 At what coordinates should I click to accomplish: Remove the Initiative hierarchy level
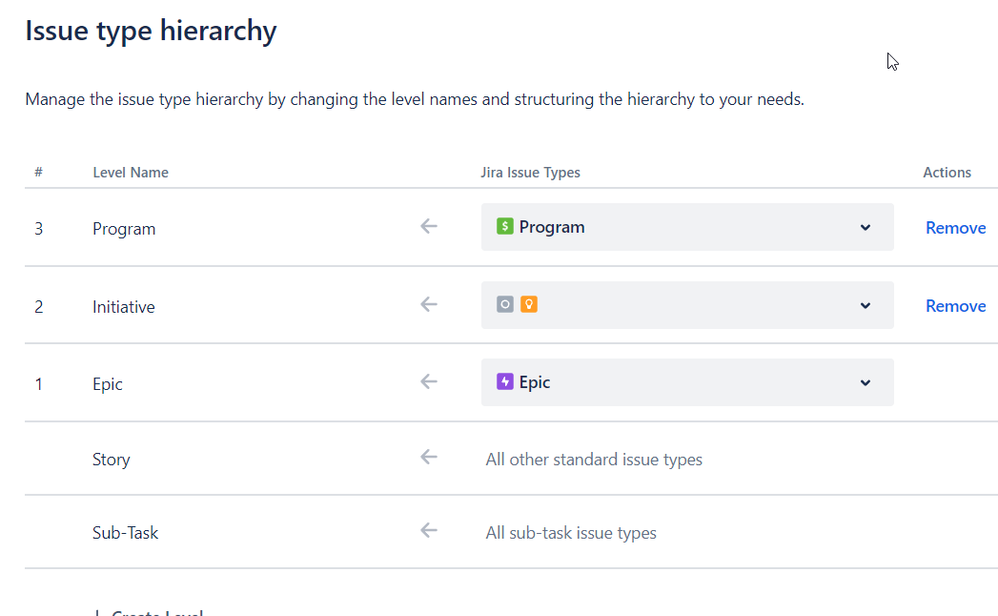955,306
